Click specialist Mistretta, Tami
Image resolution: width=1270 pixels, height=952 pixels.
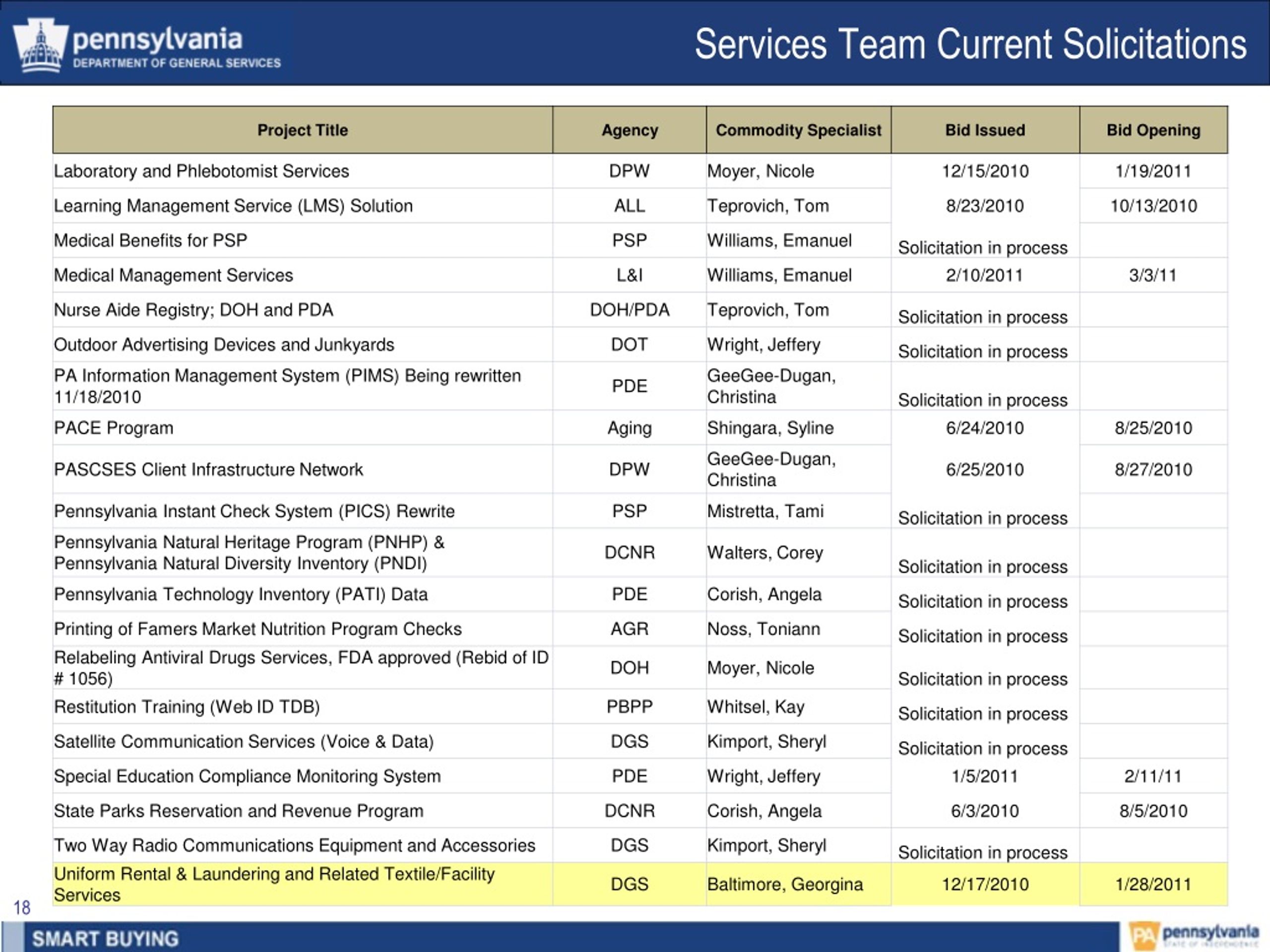(765, 511)
